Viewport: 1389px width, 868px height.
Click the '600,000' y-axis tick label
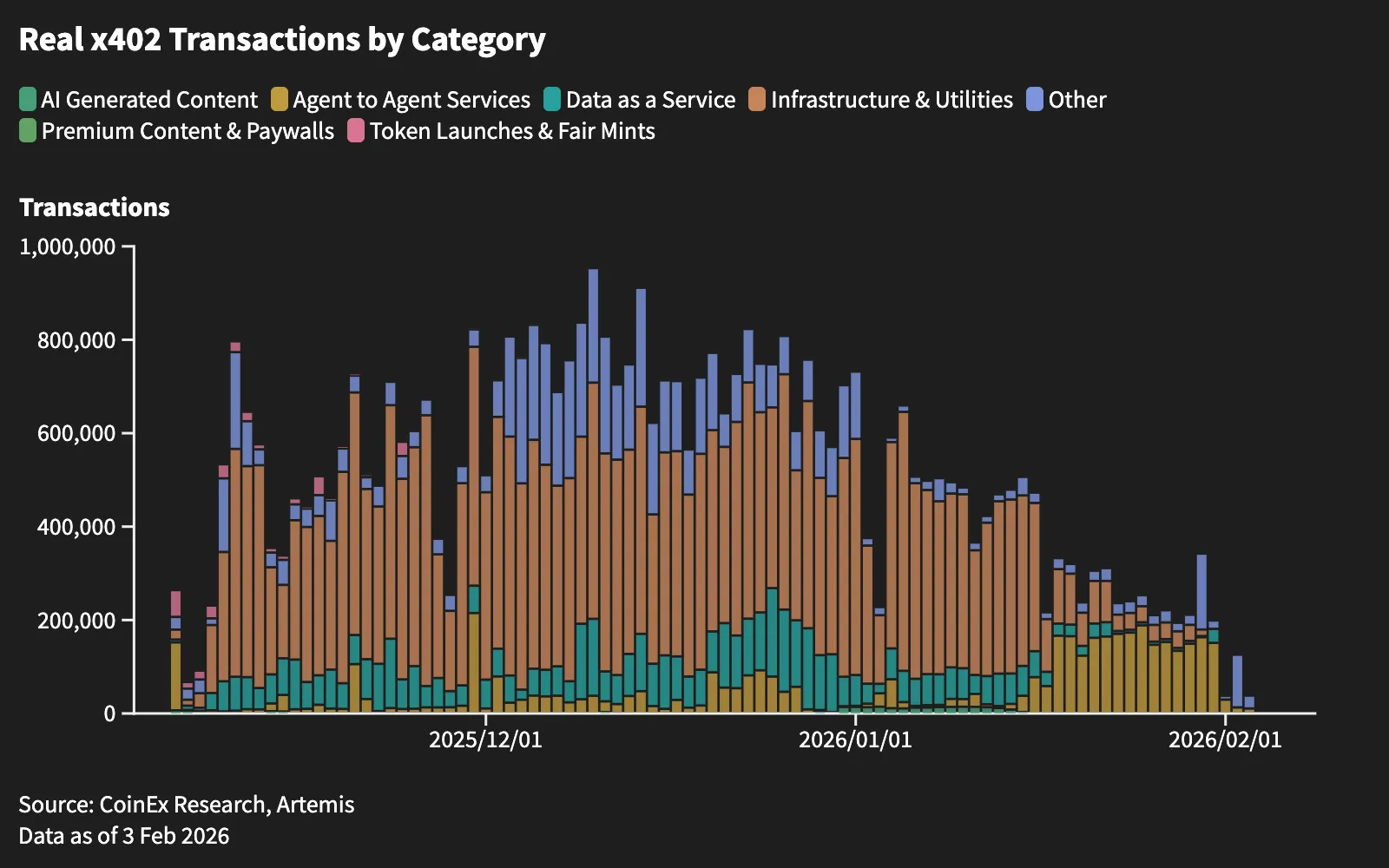pos(76,433)
